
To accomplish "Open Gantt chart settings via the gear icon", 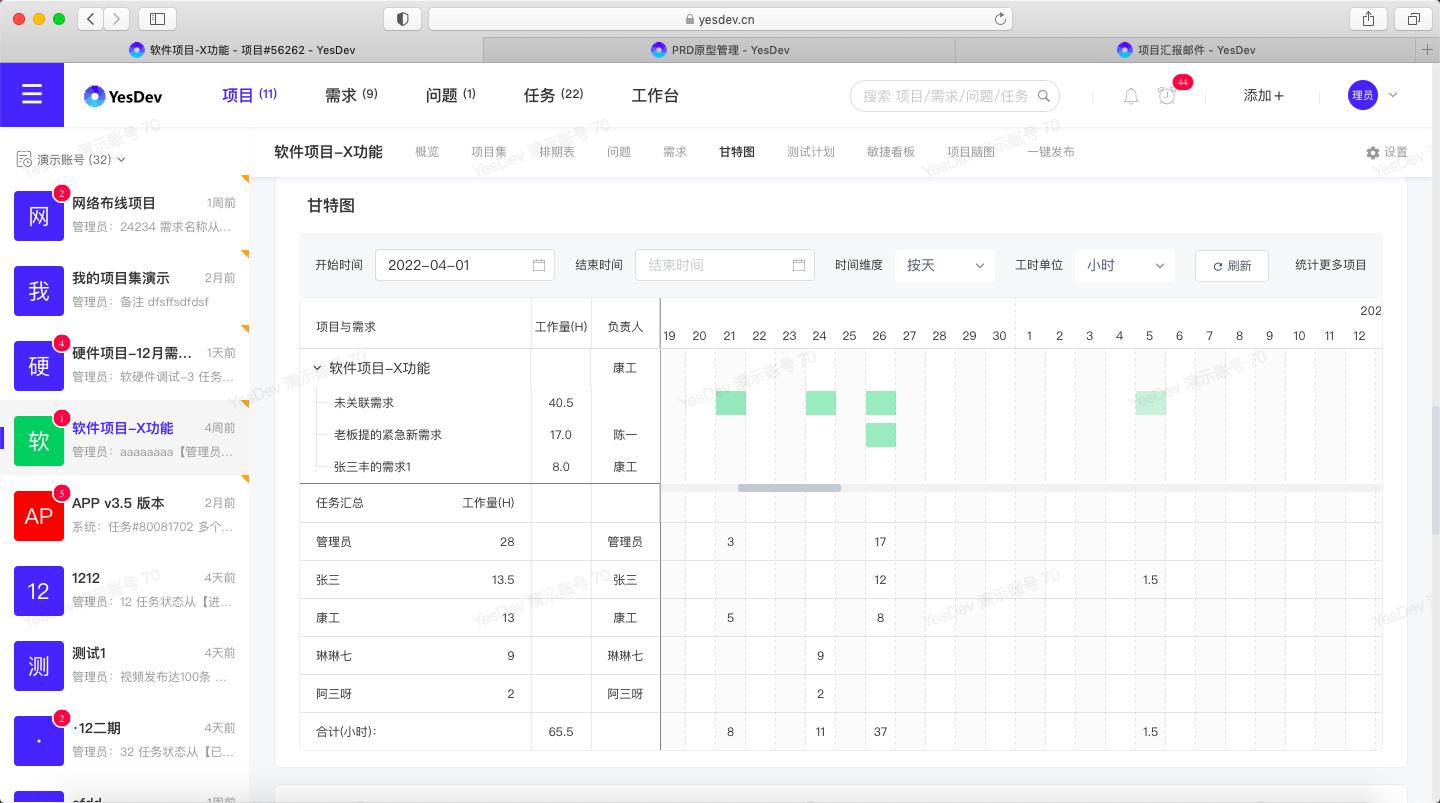I will pyautogui.click(x=1374, y=152).
